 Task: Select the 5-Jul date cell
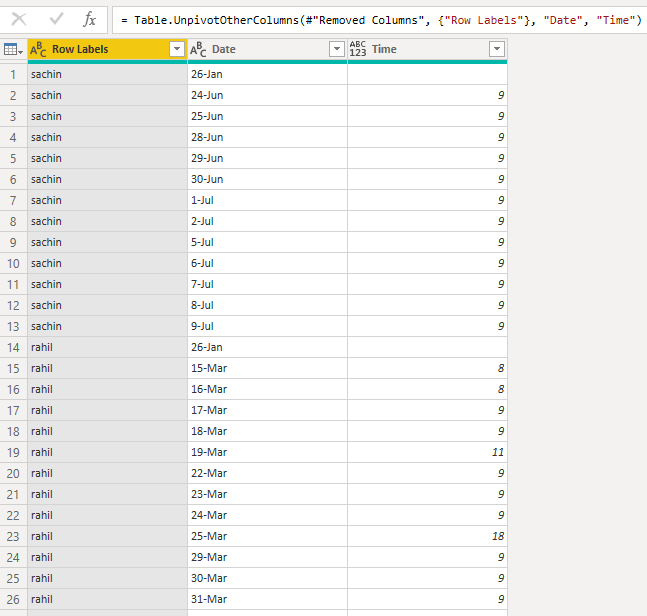(x=267, y=243)
